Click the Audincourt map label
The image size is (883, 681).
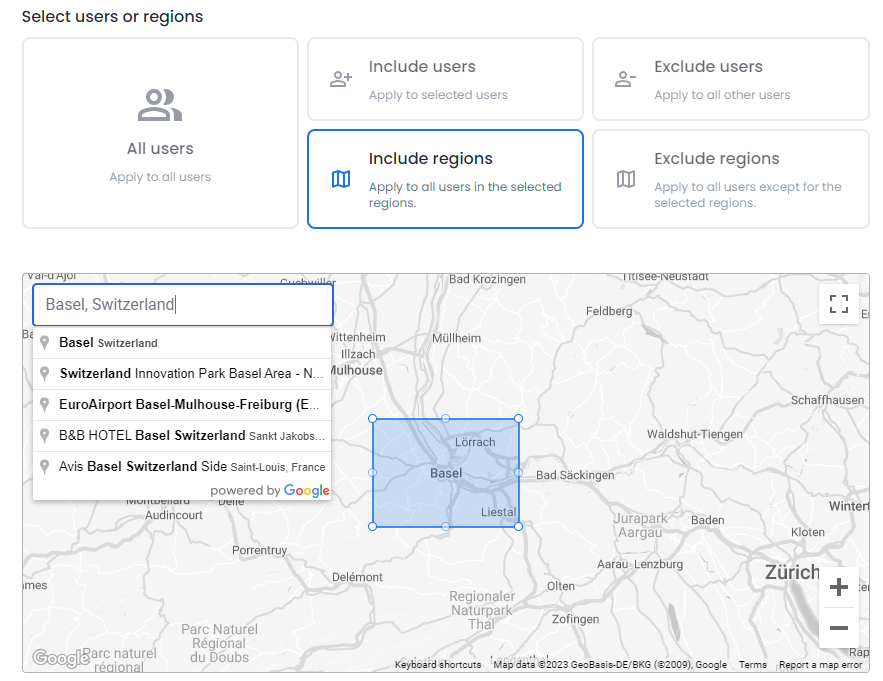tap(173, 515)
